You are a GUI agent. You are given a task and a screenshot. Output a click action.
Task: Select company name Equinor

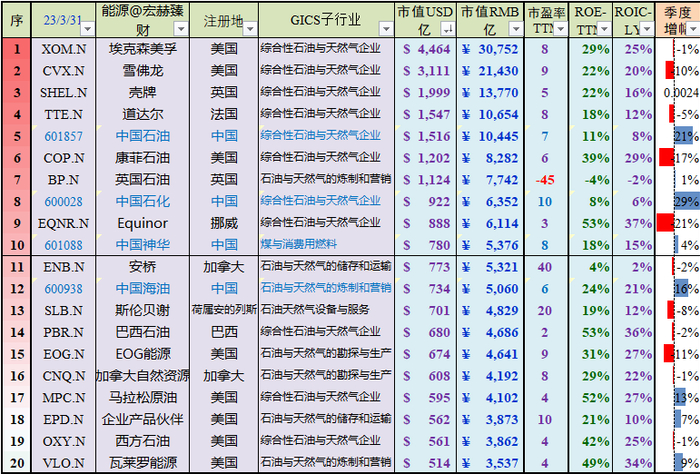click(142, 224)
